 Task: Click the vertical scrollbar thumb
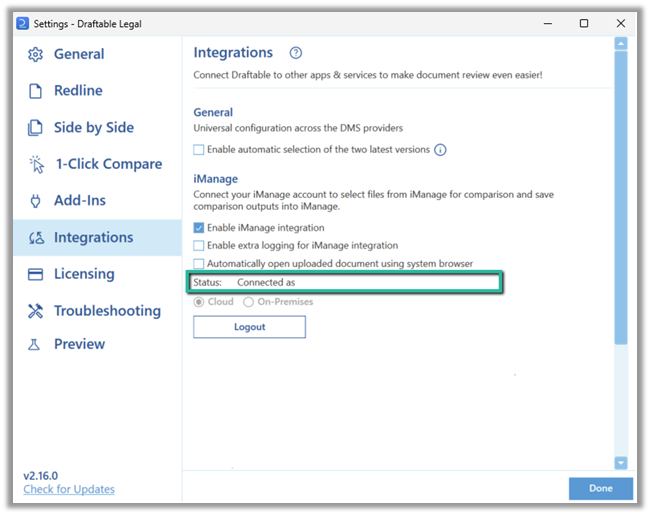pyautogui.click(x=621, y=197)
